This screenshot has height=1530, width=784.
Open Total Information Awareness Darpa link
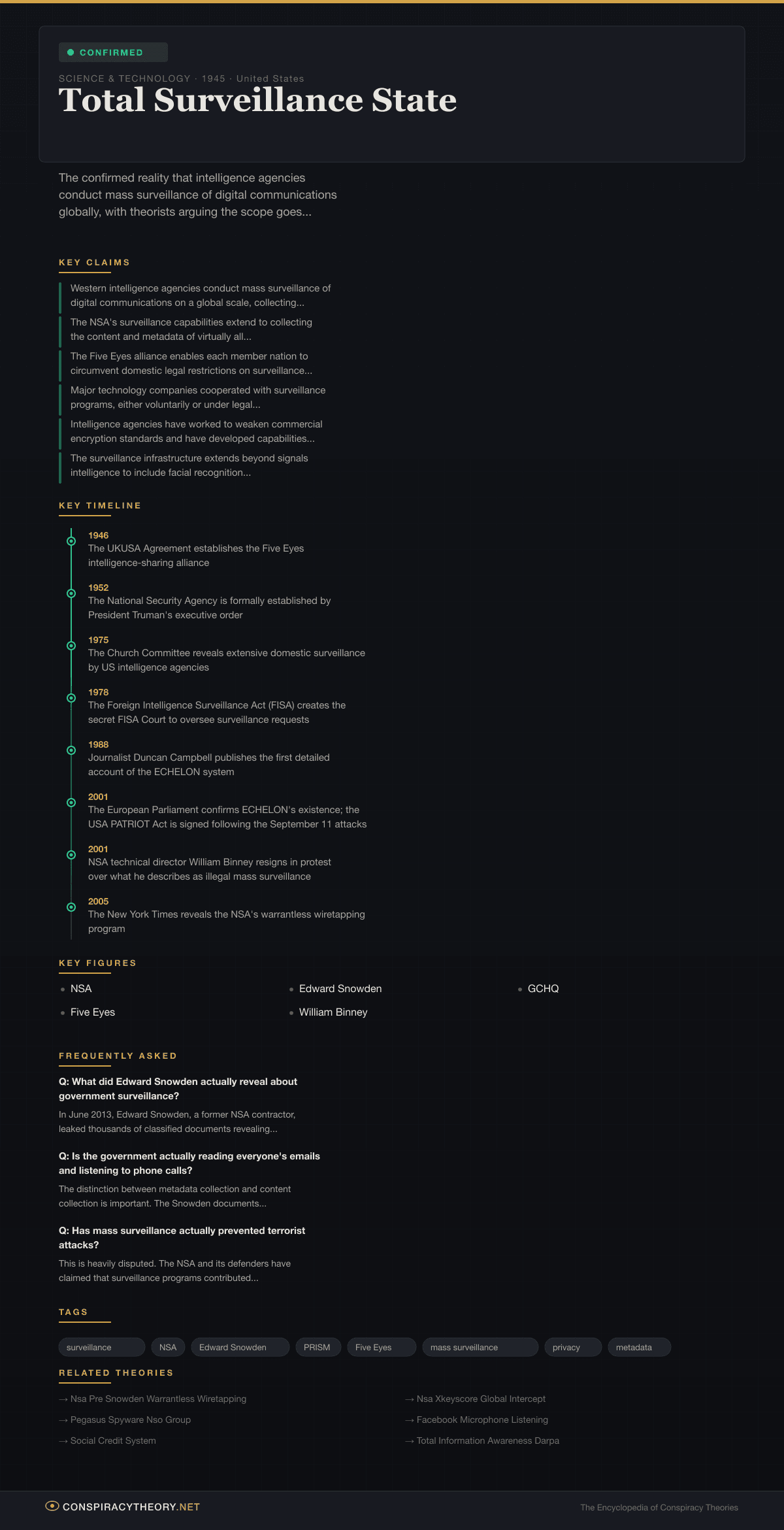(487, 1440)
